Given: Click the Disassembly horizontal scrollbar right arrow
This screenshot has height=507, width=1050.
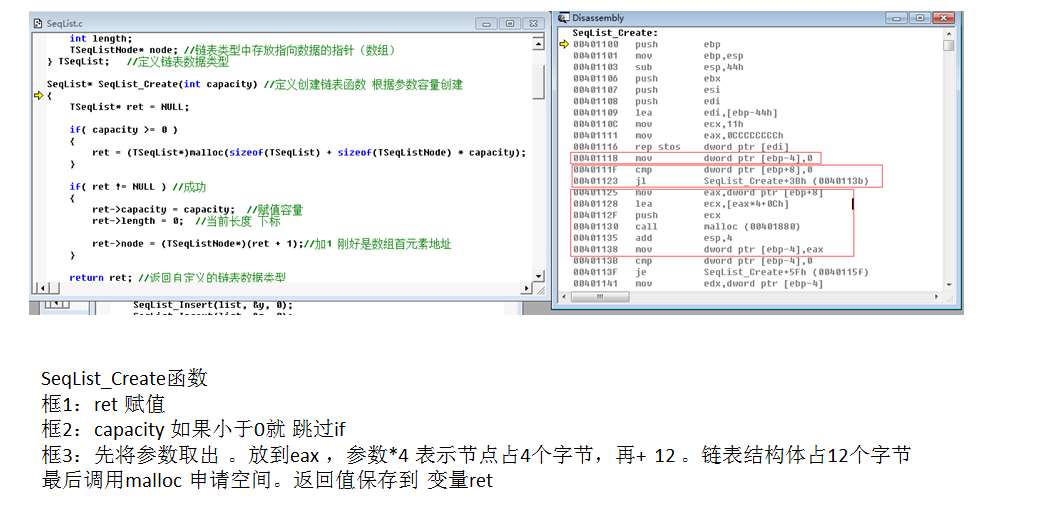Looking at the screenshot, I should (x=936, y=296).
